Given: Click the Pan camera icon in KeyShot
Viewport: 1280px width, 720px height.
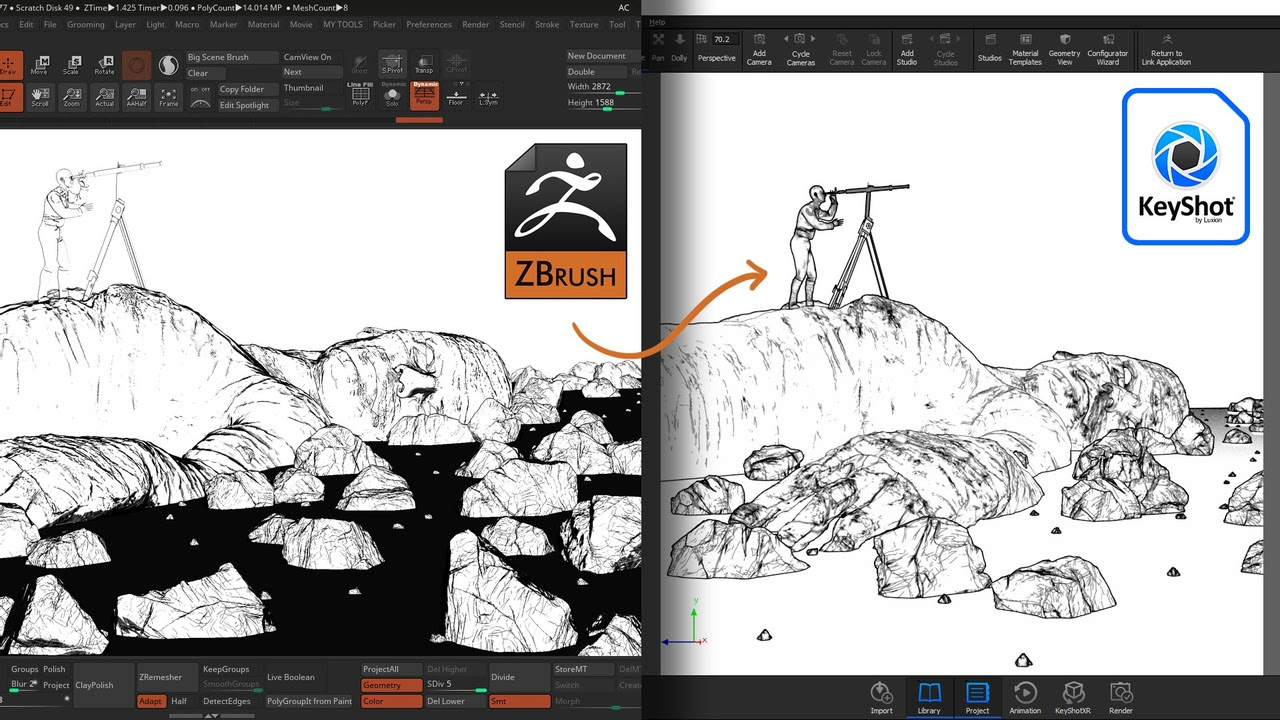Looking at the screenshot, I should (x=658, y=47).
